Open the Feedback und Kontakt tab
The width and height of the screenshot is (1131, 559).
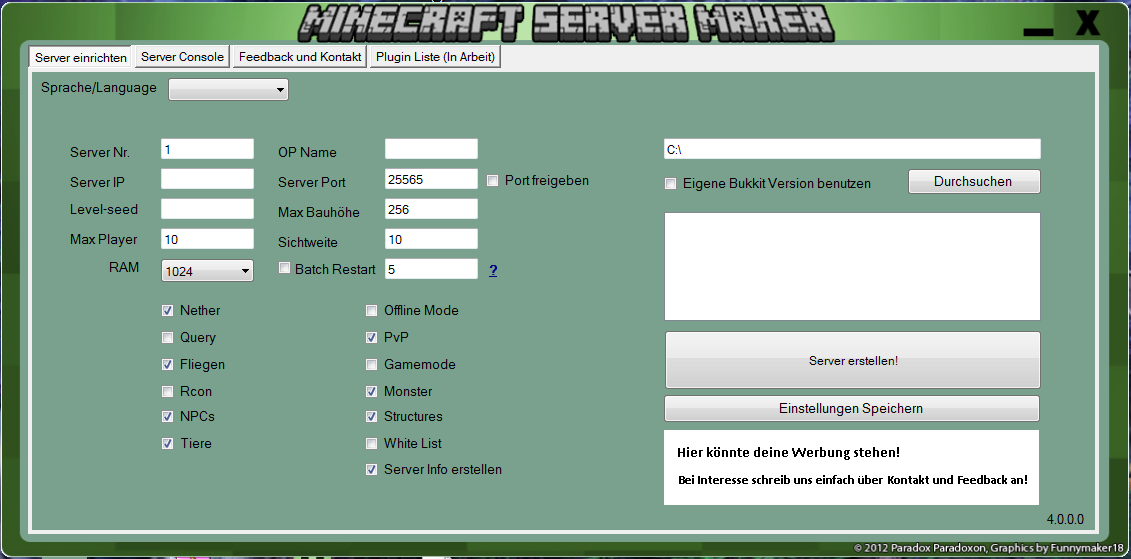point(300,57)
